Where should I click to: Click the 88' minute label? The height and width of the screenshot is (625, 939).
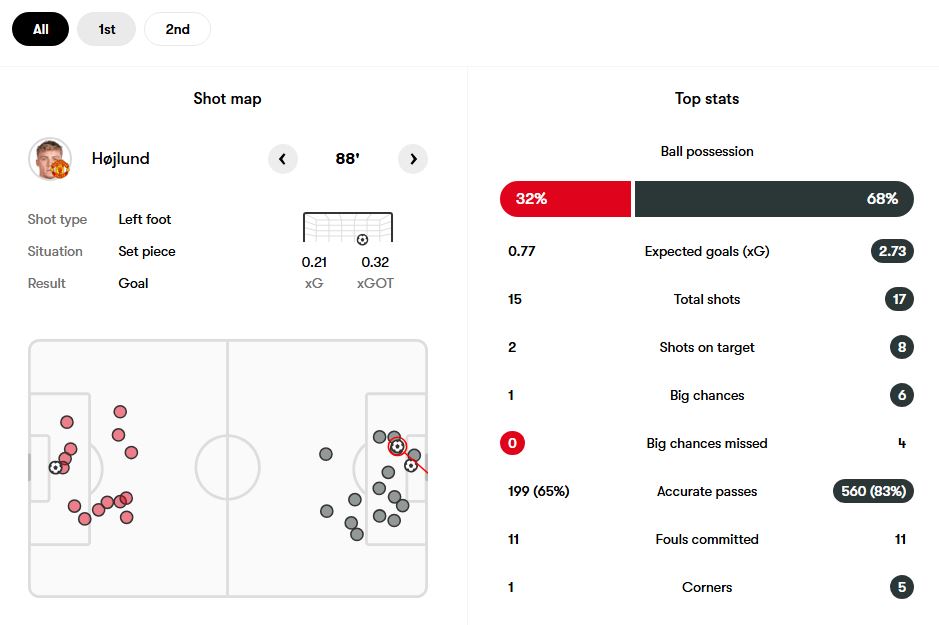pos(347,159)
